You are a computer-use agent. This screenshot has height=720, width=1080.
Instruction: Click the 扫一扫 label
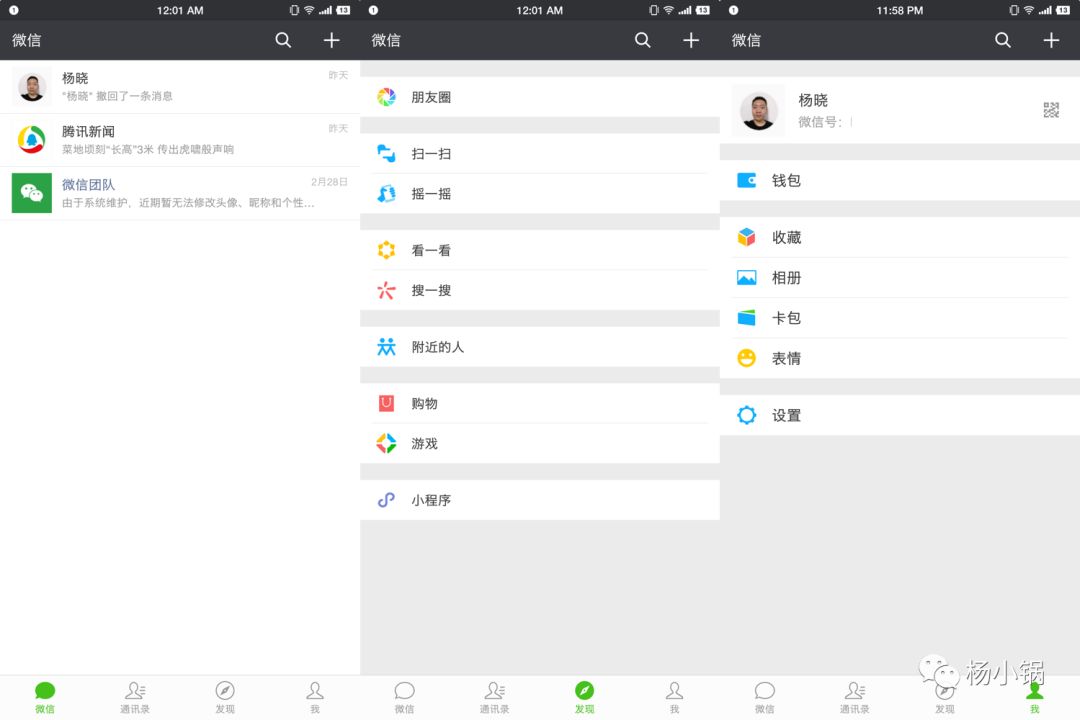pyautogui.click(x=431, y=154)
